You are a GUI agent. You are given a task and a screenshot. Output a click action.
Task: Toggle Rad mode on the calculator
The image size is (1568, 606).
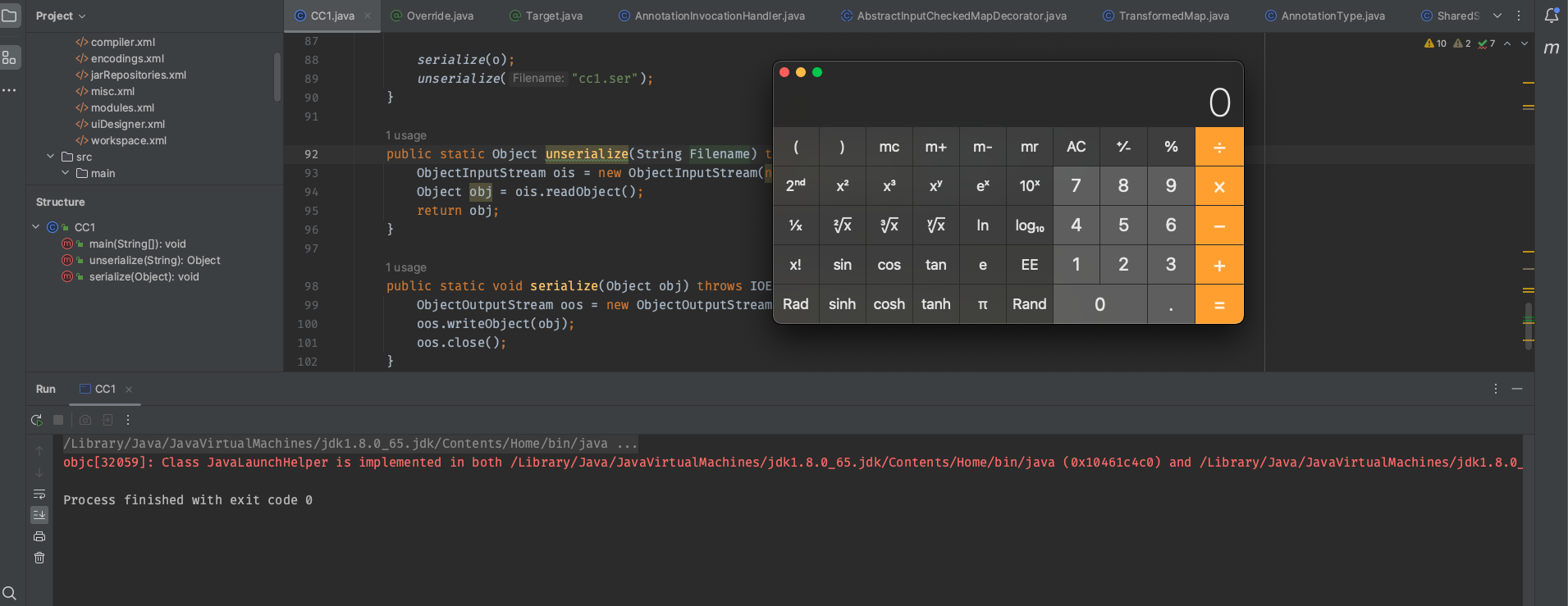pyautogui.click(x=795, y=304)
